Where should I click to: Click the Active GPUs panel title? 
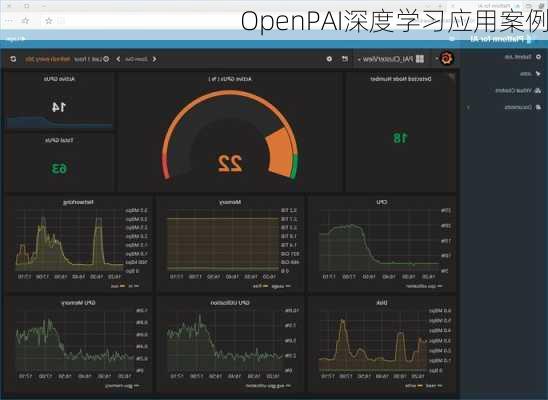pyautogui.click(x=59, y=79)
